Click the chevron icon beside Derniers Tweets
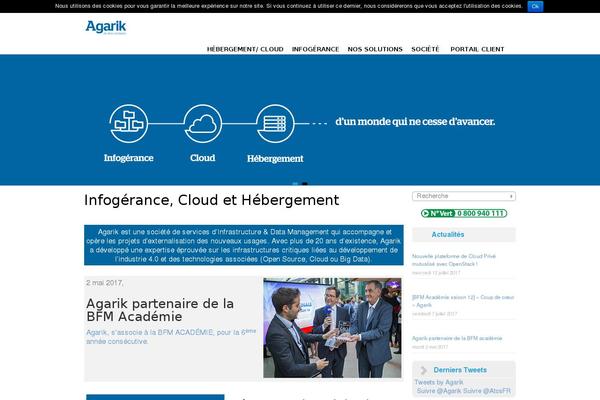The height and width of the screenshot is (400, 600). pos(424,370)
